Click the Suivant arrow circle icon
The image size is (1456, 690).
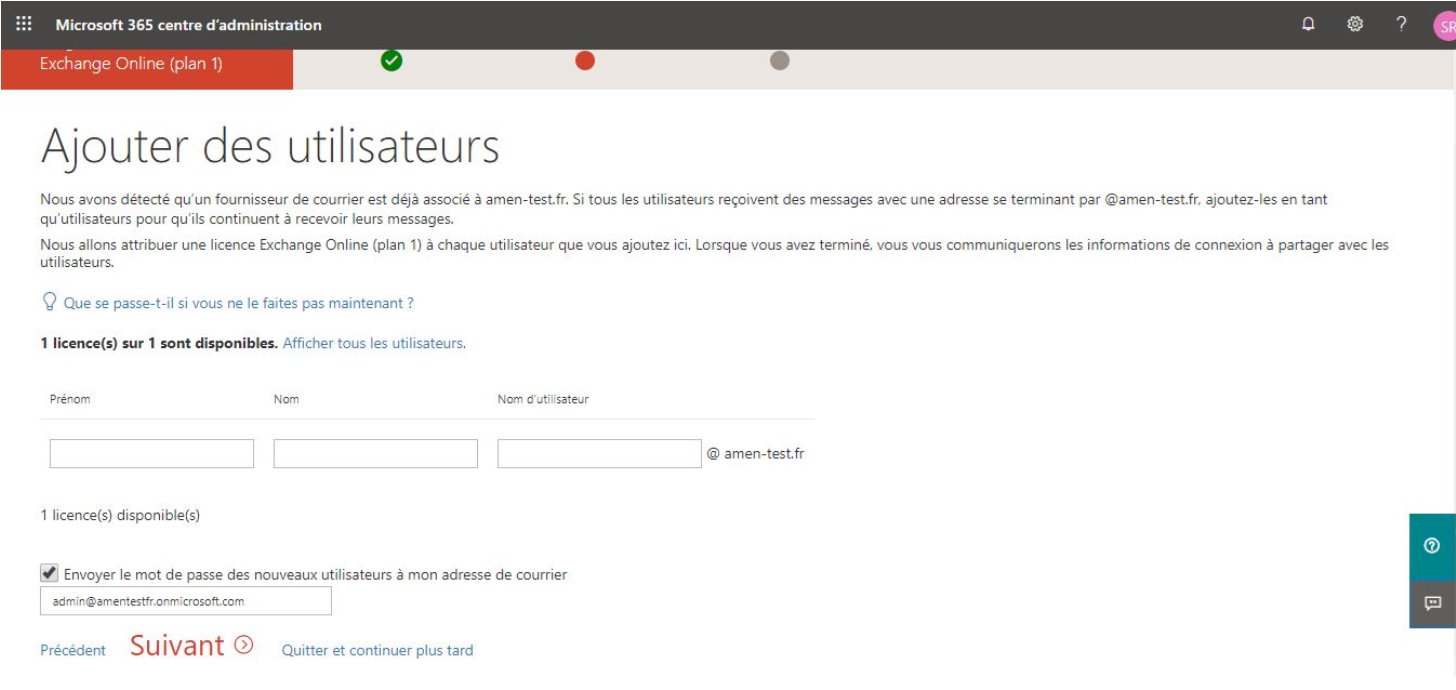click(244, 645)
